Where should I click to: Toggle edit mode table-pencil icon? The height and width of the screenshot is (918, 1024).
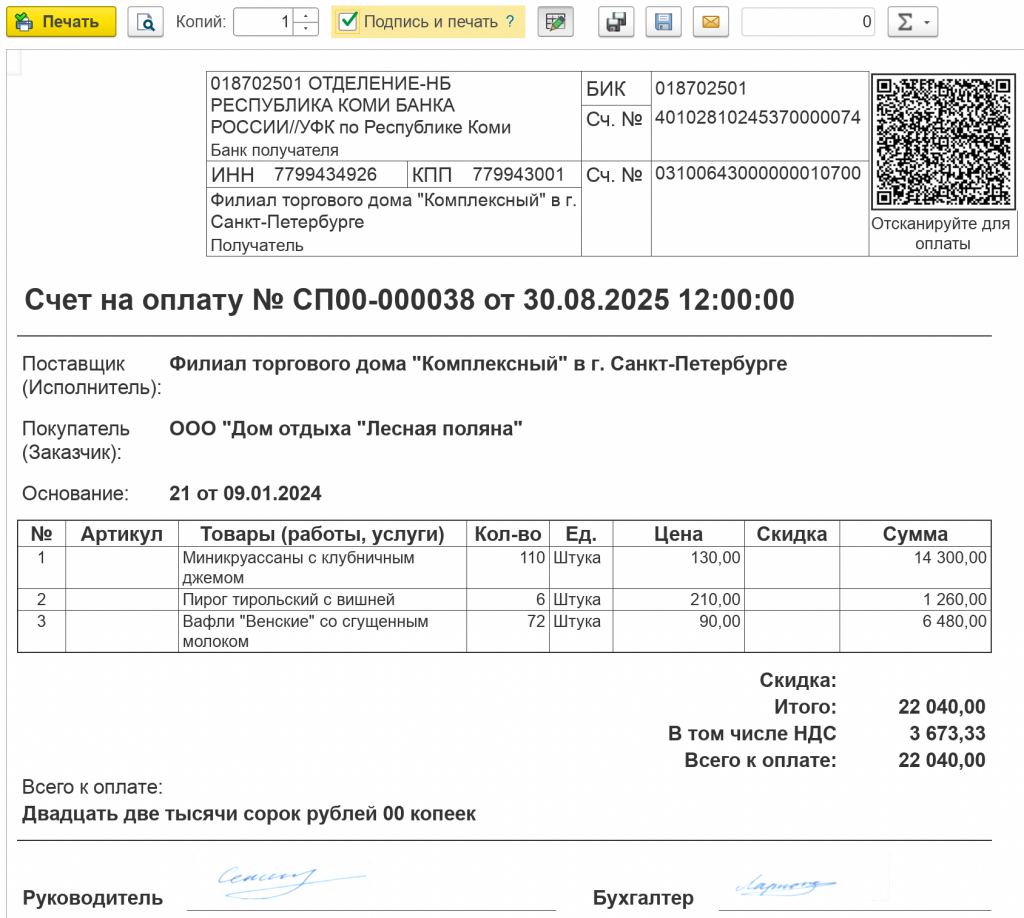555,22
